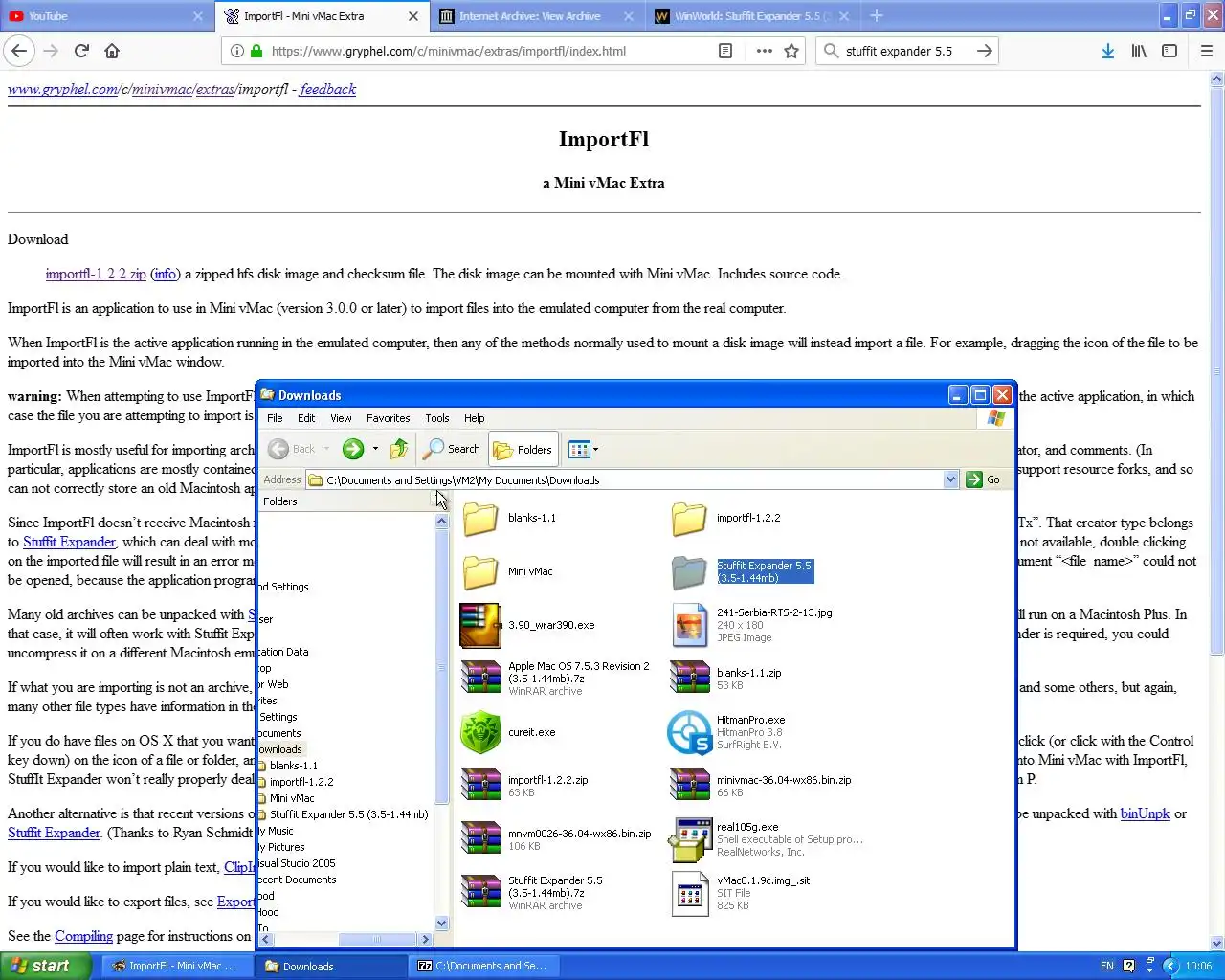Open the info link beside the zip
1225x980 pixels.
pos(165,274)
